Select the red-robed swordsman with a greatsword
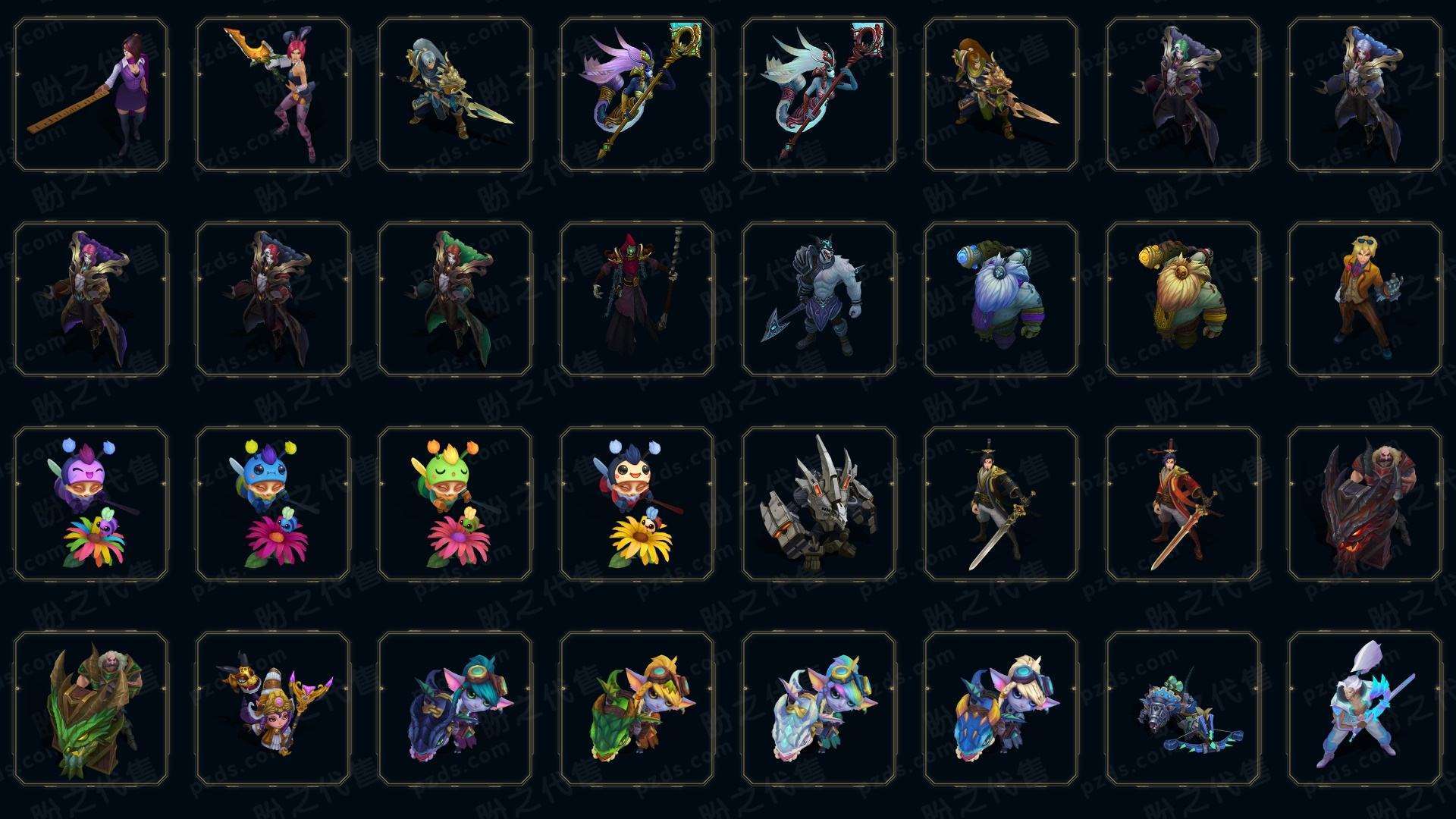The image size is (1456, 819). [1183, 504]
